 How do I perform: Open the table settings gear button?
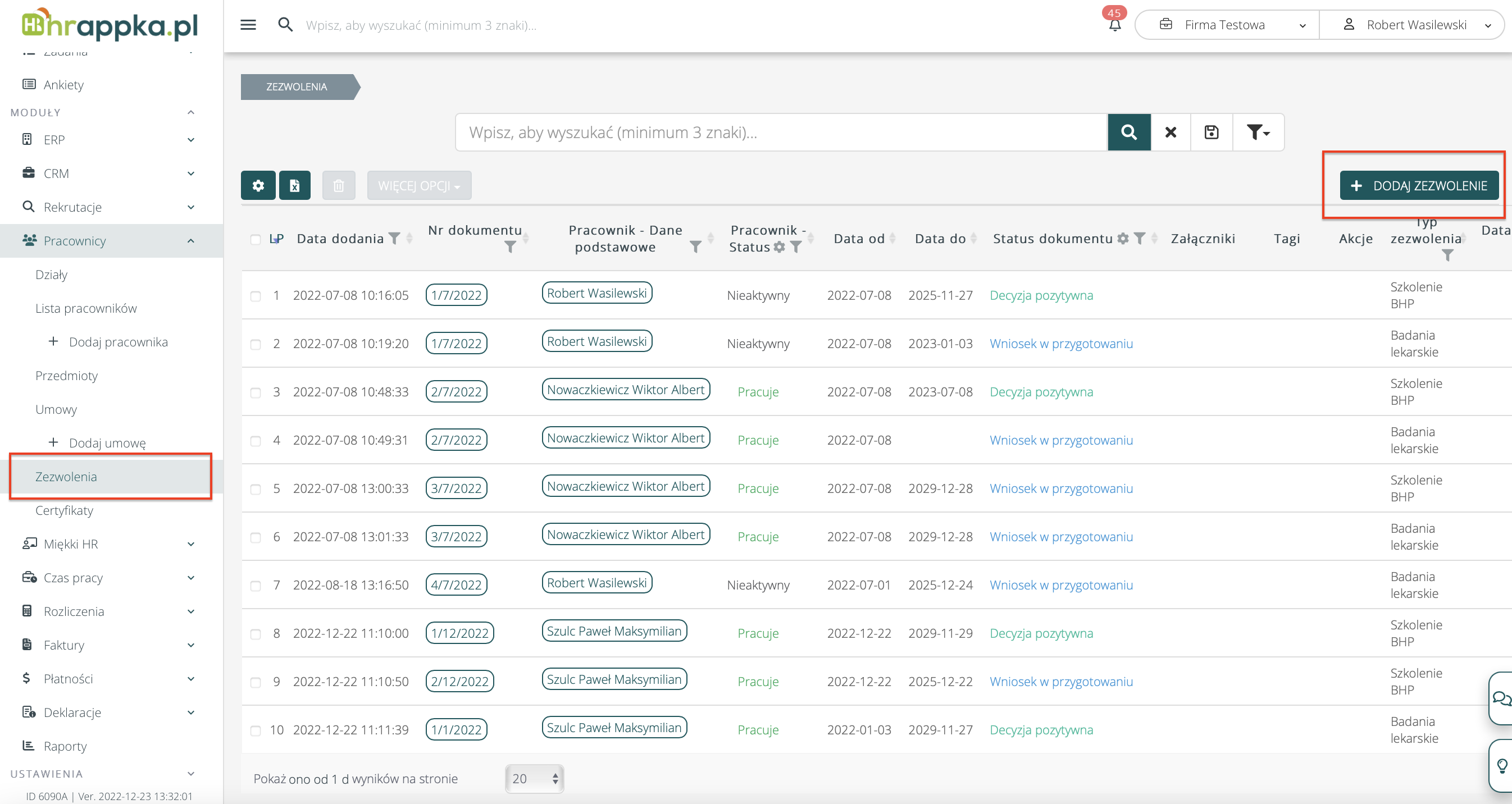point(258,185)
